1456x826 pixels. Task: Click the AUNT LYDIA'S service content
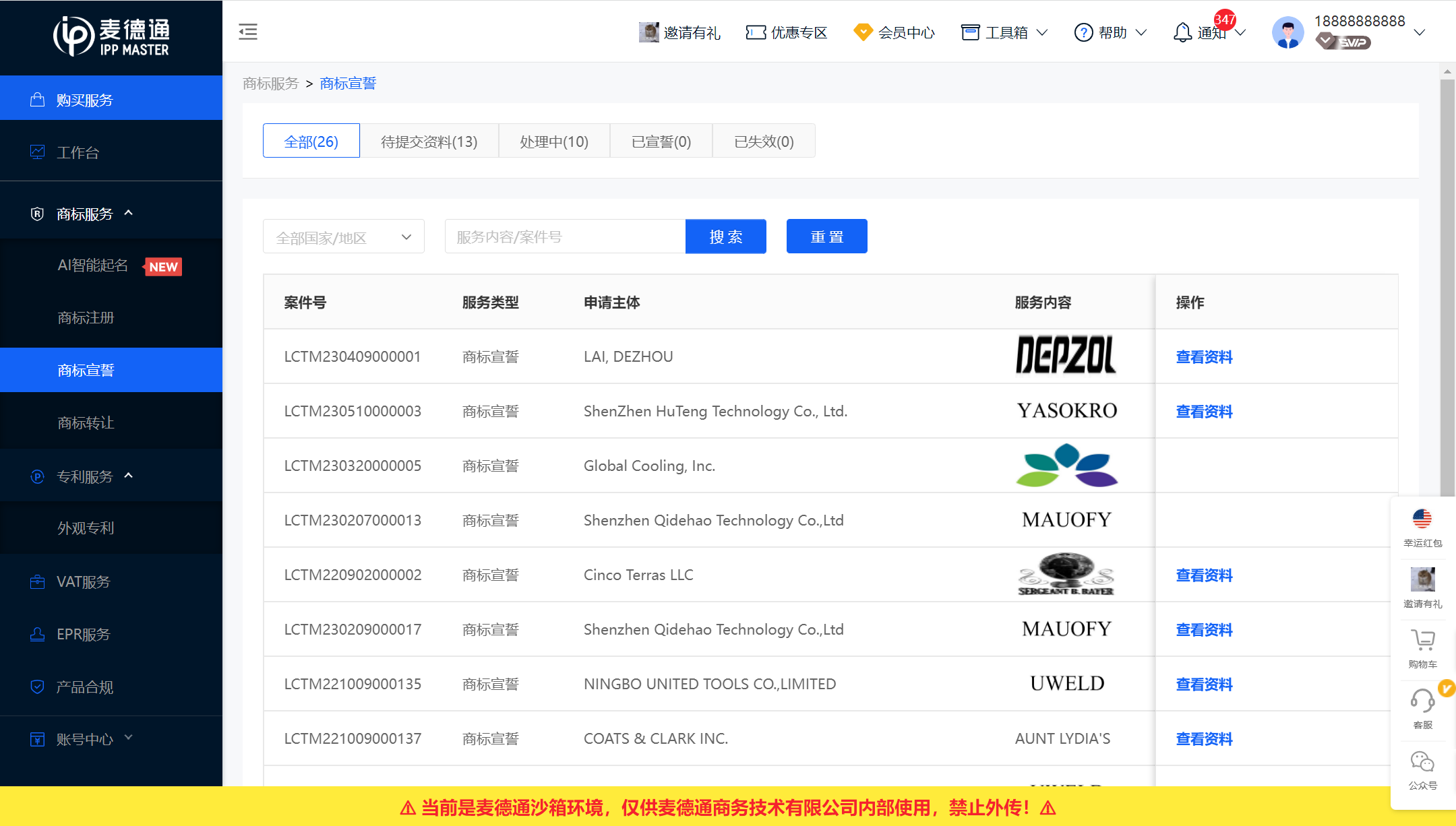pyautogui.click(x=1062, y=738)
